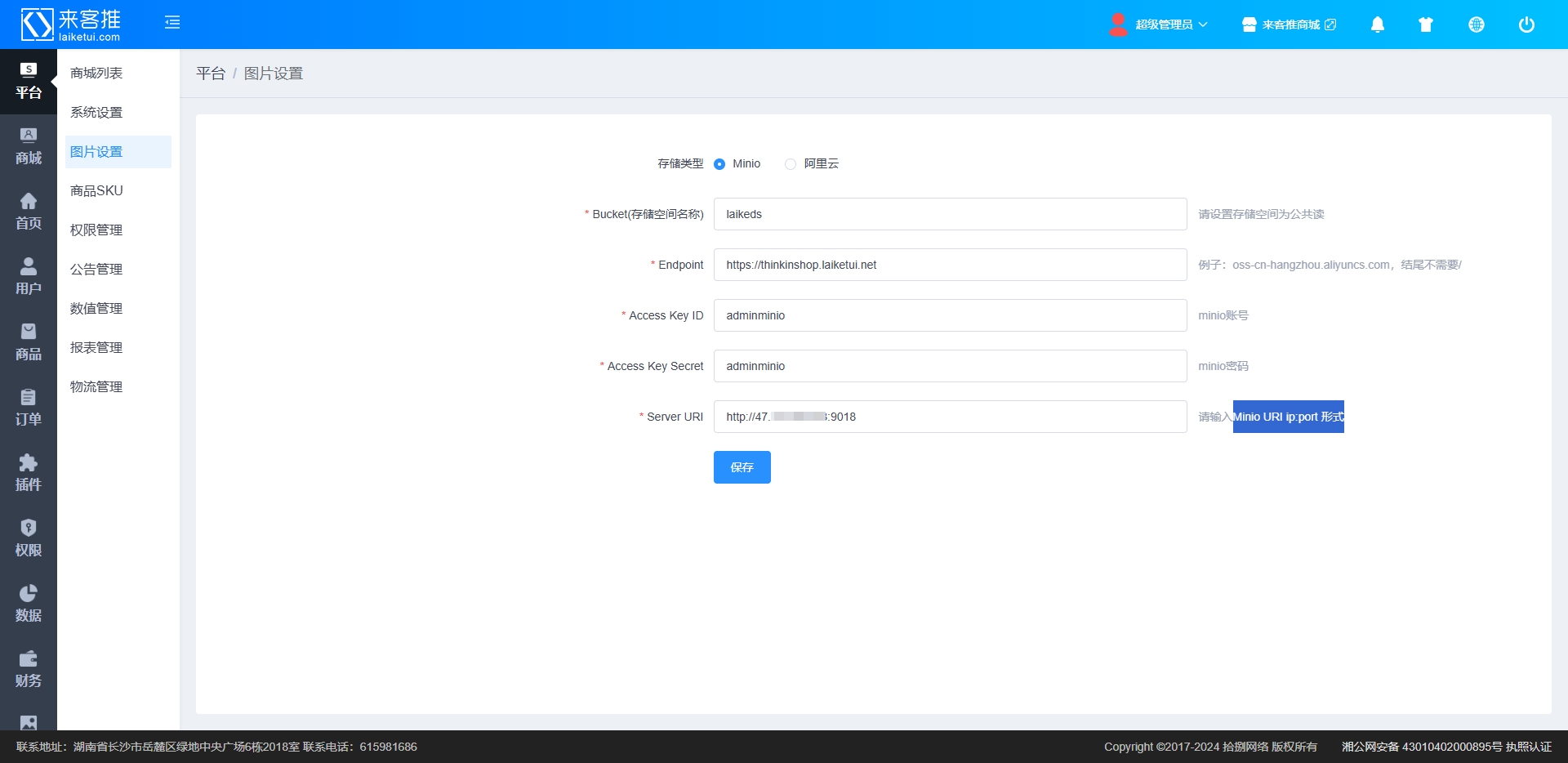Select the Minio storage type radio
Image resolution: width=1568 pixels, height=763 pixels.
719,164
